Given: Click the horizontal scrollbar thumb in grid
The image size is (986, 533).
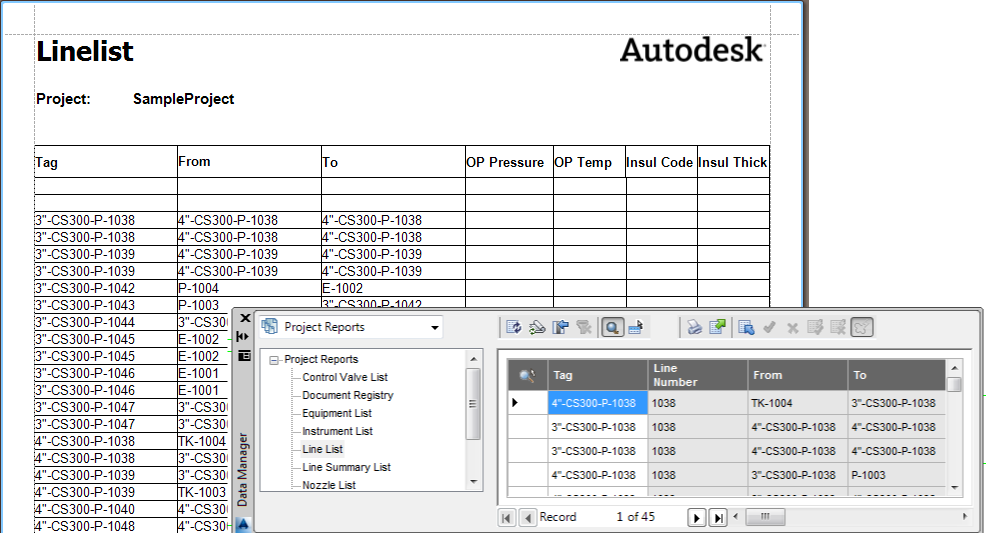Looking at the screenshot, I should [765, 517].
